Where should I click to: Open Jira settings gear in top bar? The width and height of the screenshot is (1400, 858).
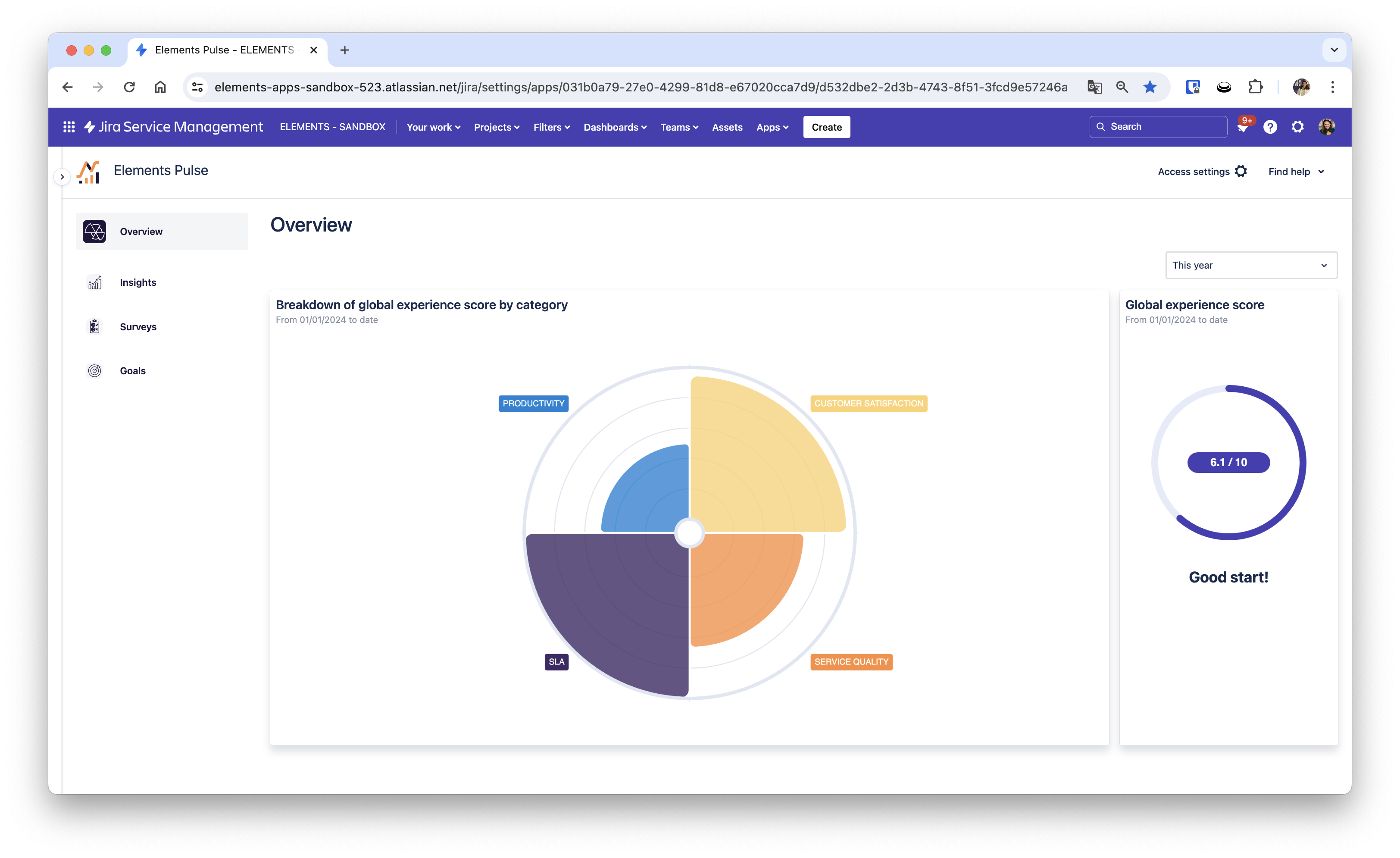click(1297, 127)
